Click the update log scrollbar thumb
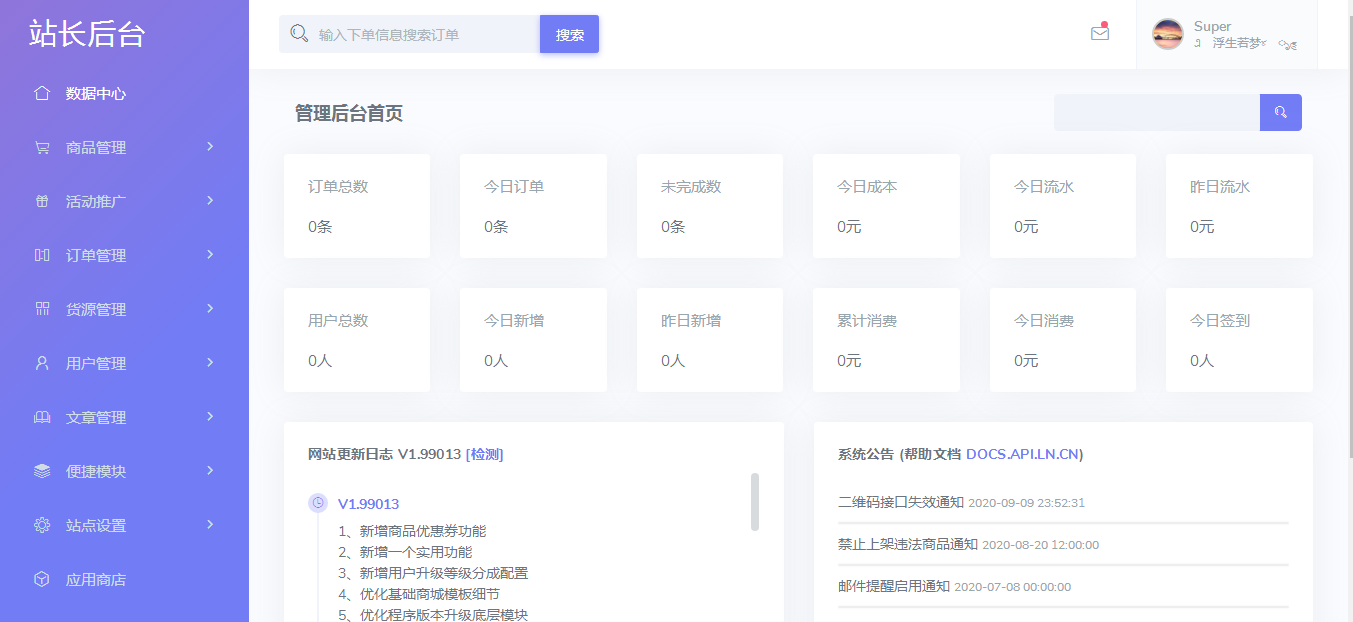This screenshot has width=1353, height=622. pos(755,502)
